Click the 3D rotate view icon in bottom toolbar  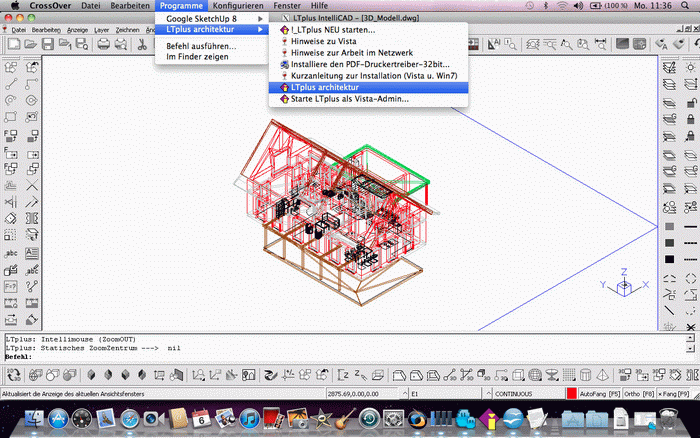(13, 375)
